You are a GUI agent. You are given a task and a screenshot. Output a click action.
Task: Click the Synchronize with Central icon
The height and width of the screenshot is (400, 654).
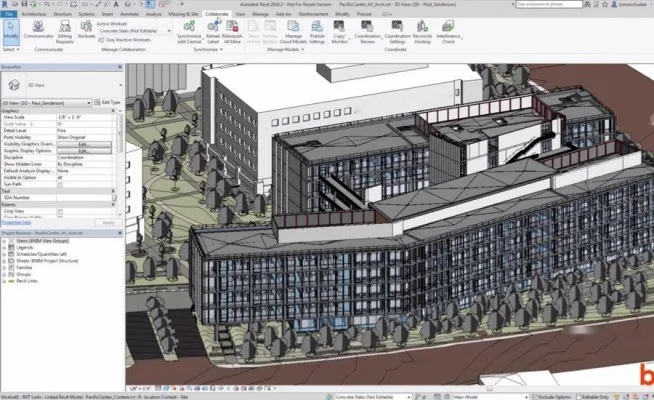tap(189, 27)
